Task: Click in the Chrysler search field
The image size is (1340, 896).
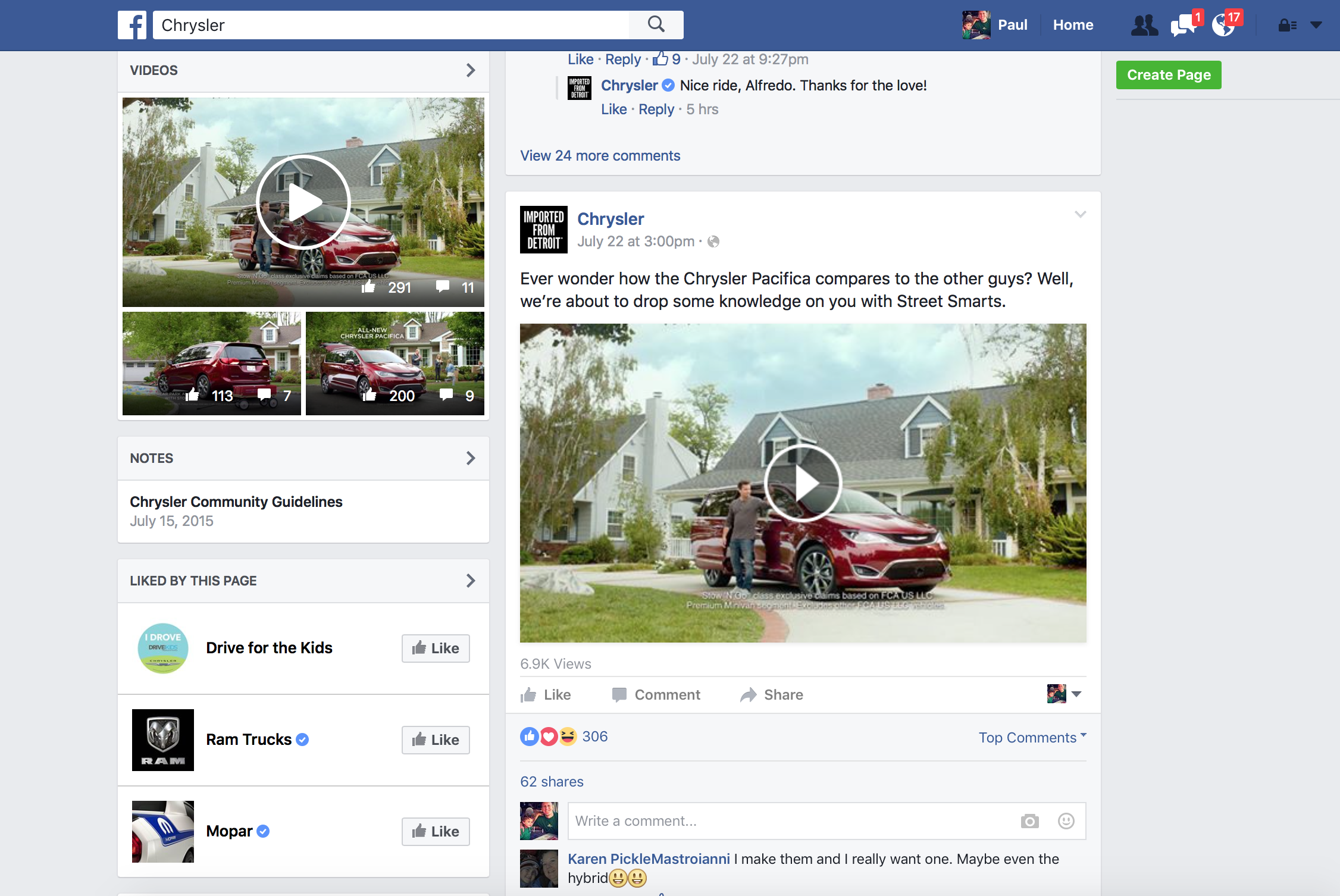Action: pos(391,25)
